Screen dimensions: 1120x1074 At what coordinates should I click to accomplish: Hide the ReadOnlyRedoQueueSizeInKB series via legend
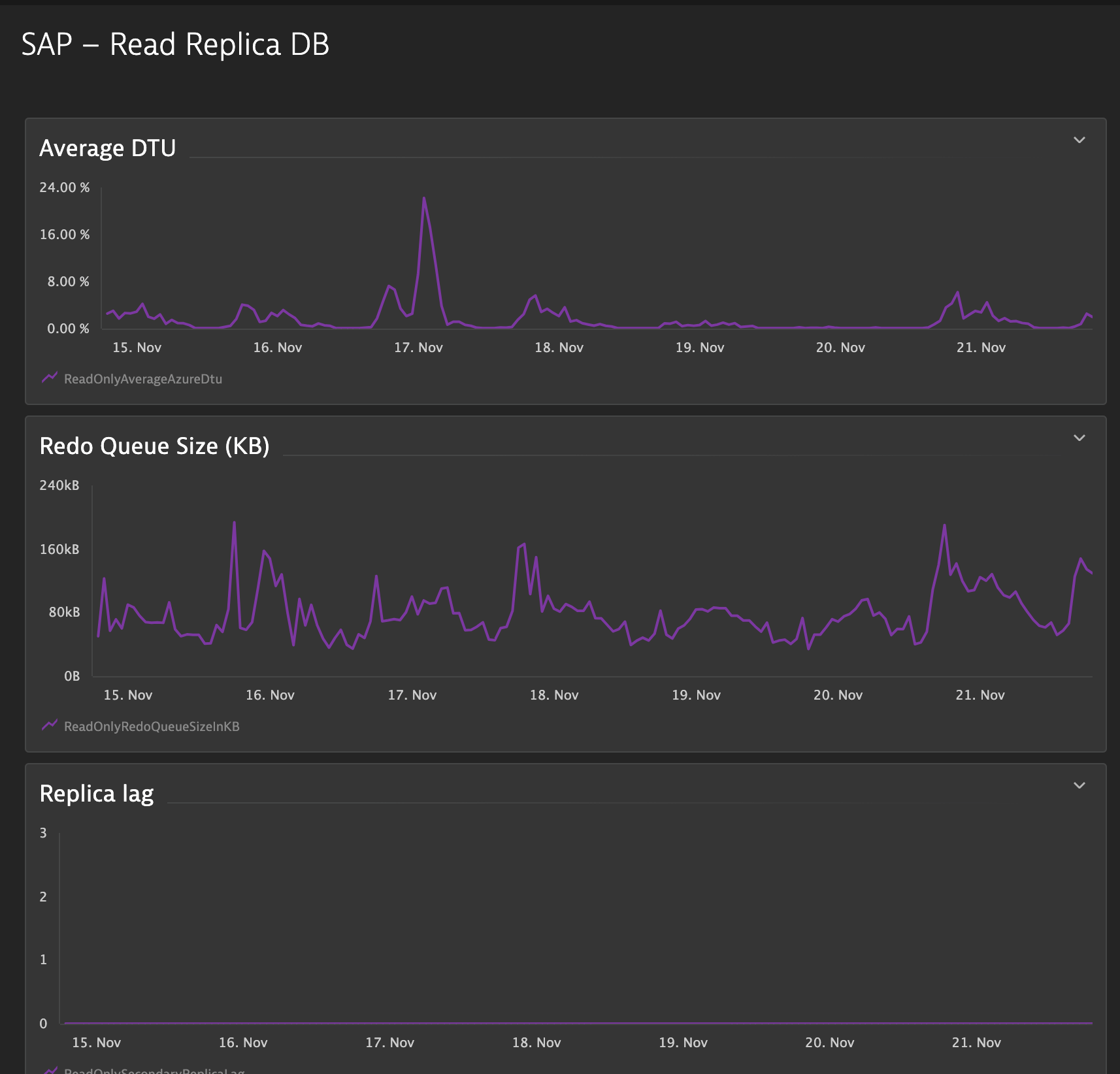[152, 726]
